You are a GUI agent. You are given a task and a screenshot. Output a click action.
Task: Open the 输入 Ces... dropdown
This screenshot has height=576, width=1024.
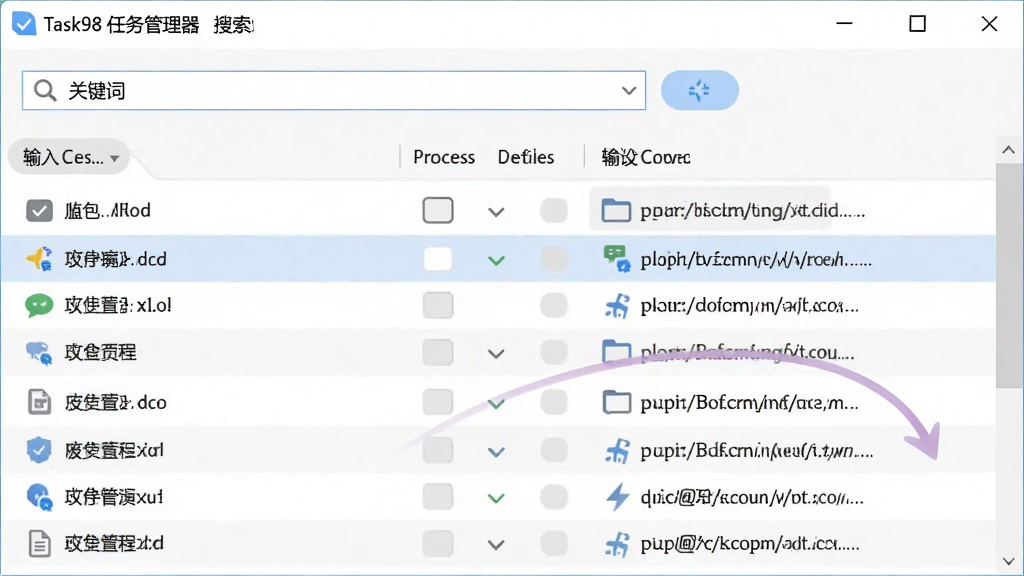pyautogui.click(x=69, y=157)
